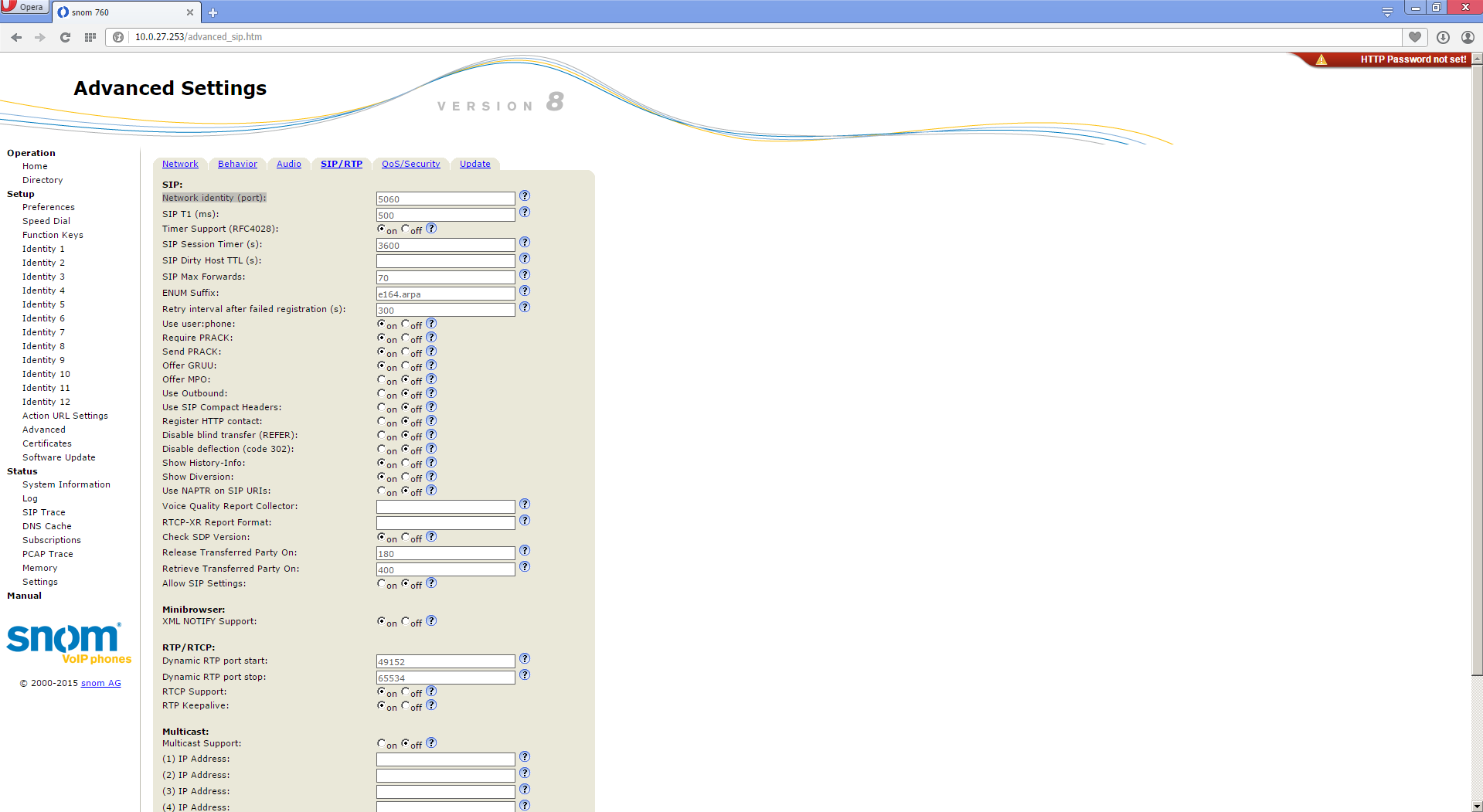Open help for SIP Session Timer
Screen dimensions: 1483x812
(525, 243)
